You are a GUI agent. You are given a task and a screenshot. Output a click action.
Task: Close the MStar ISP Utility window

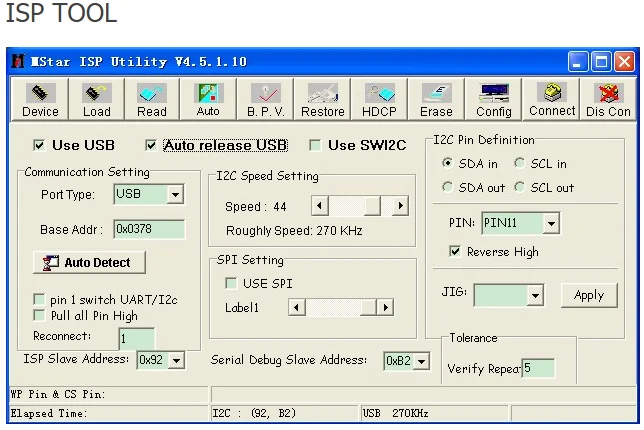624,62
